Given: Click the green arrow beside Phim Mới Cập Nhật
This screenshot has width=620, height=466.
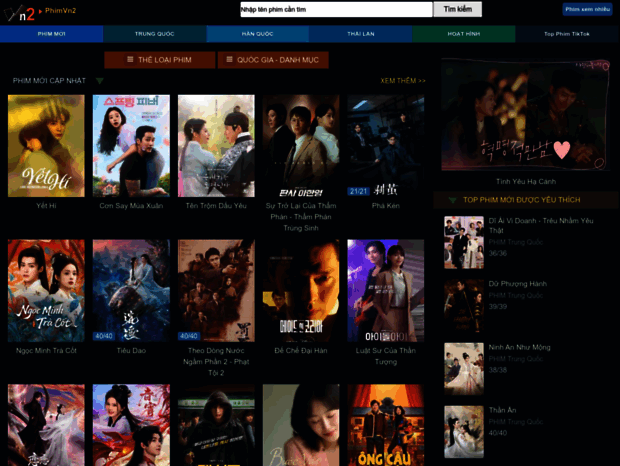Looking at the screenshot, I should pos(100,80).
